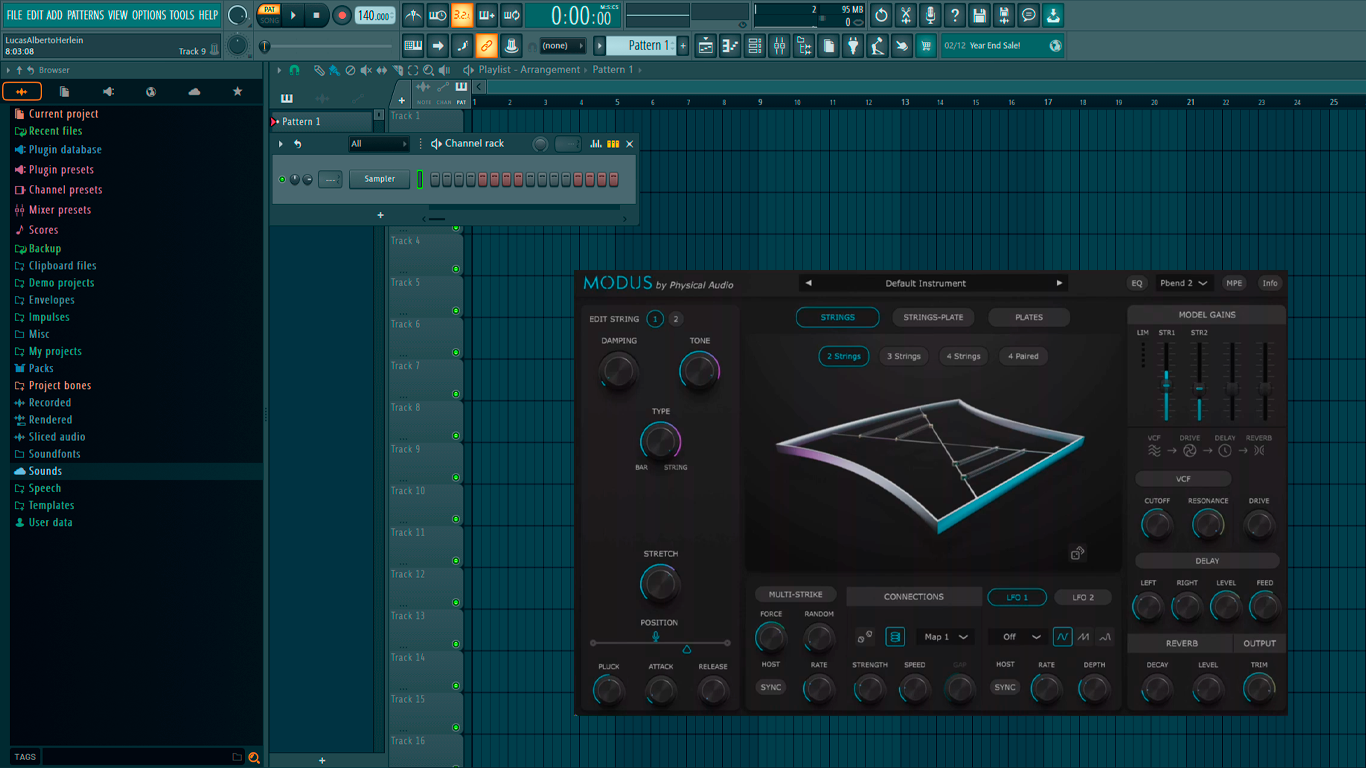Open the Pbend 2 dropdown in Modus

tap(1183, 283)
